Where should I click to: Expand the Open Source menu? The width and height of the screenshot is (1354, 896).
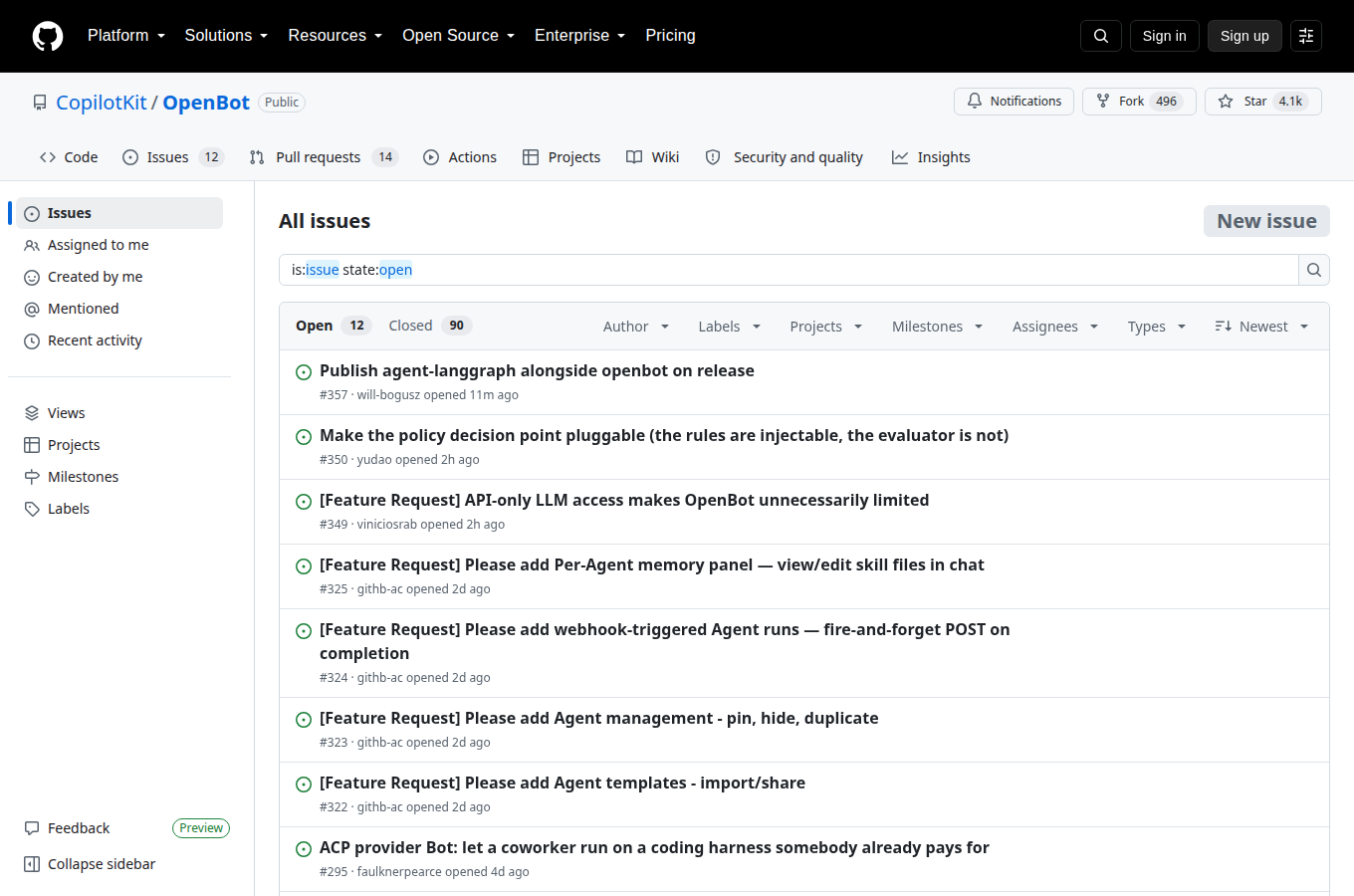(458, 36)
